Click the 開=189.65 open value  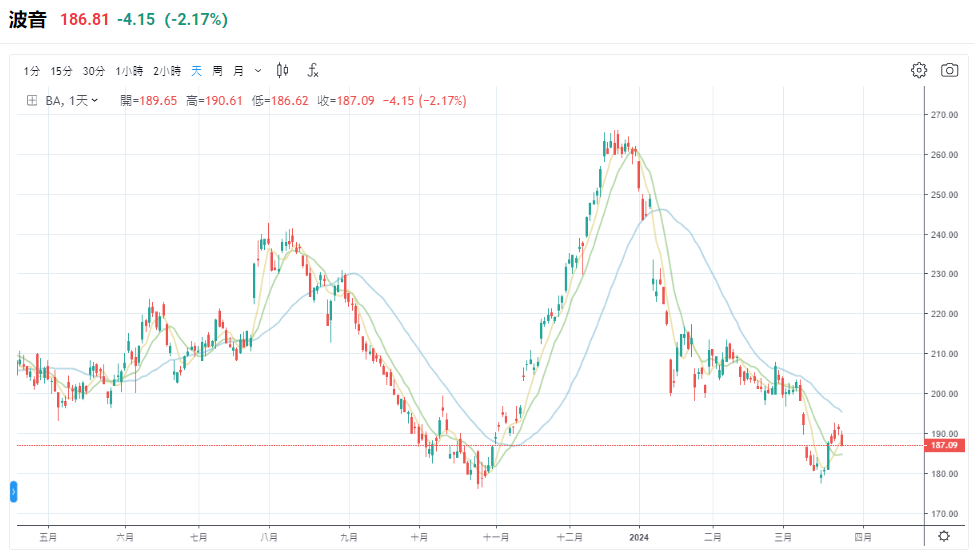tap(148, 101)
